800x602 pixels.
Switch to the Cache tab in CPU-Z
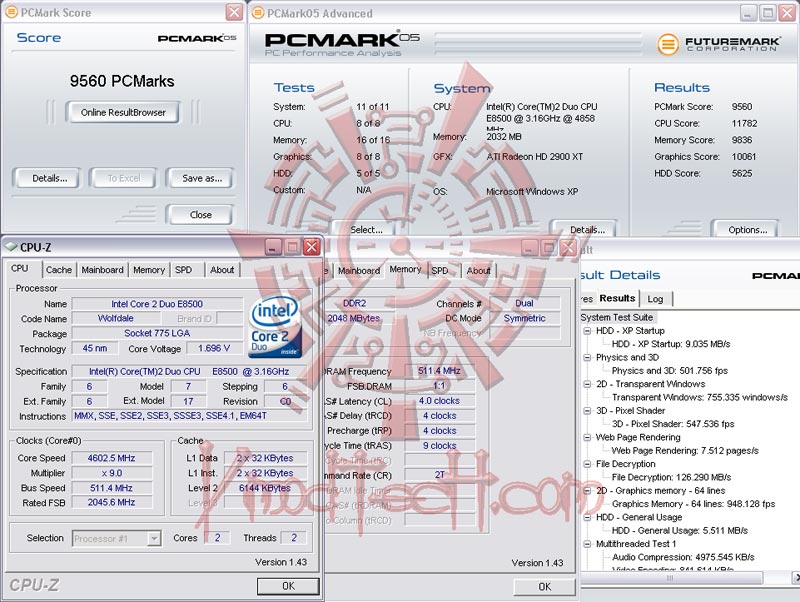(x=59, y=269)
